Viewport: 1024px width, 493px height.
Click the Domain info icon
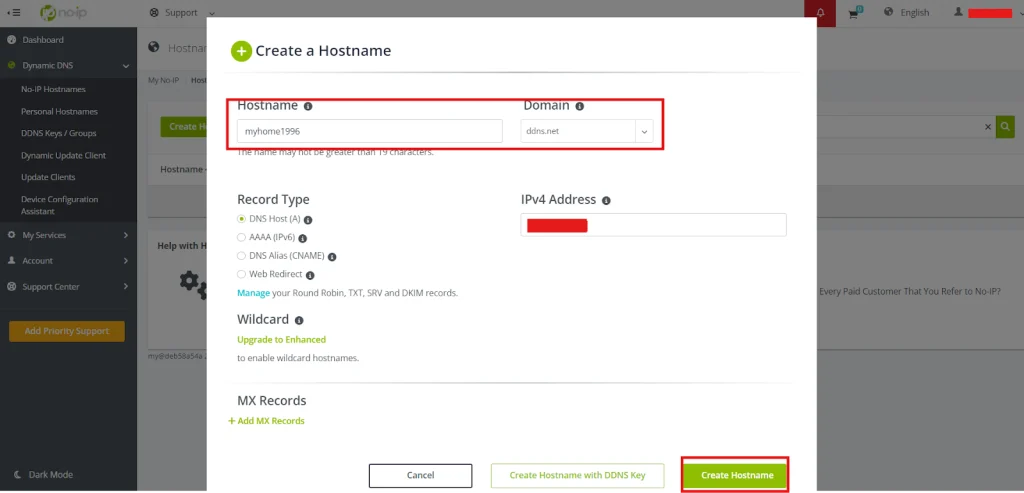click(x=579, y=106)
